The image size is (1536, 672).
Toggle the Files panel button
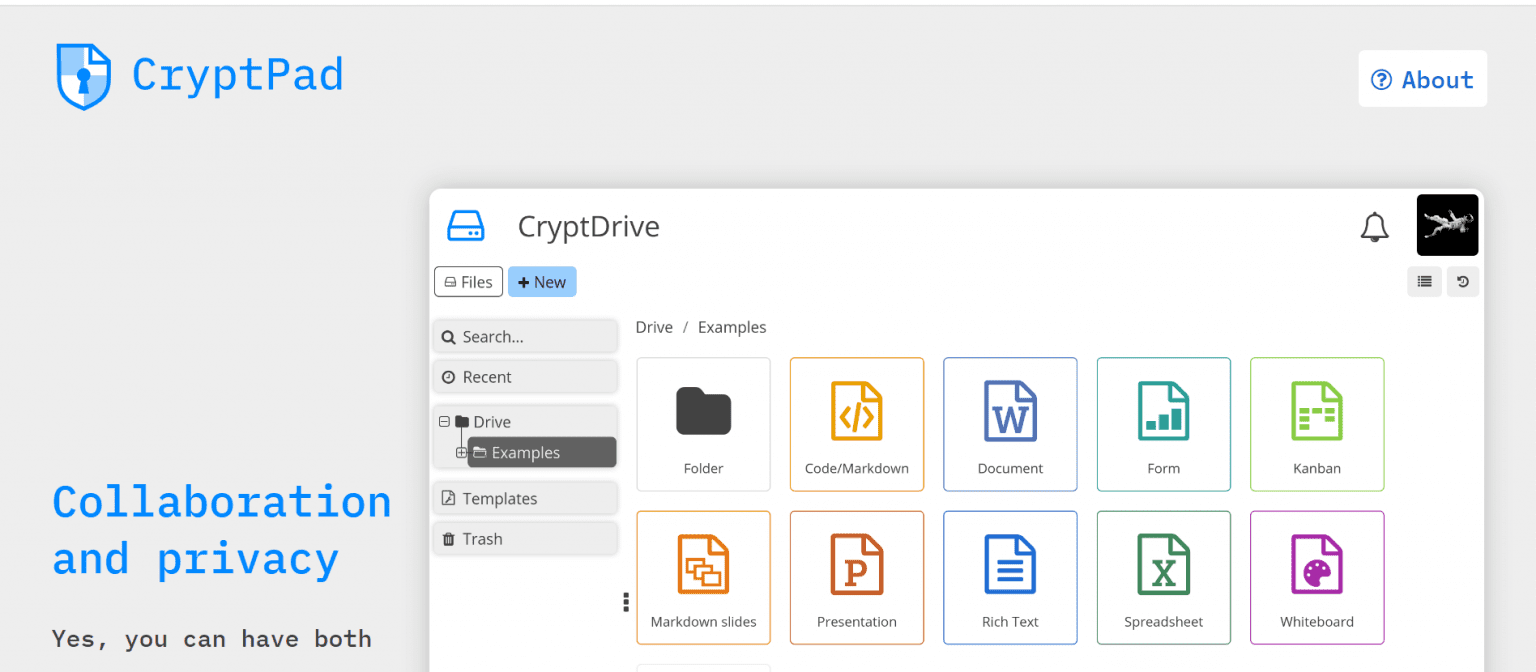tap(468, 282)
